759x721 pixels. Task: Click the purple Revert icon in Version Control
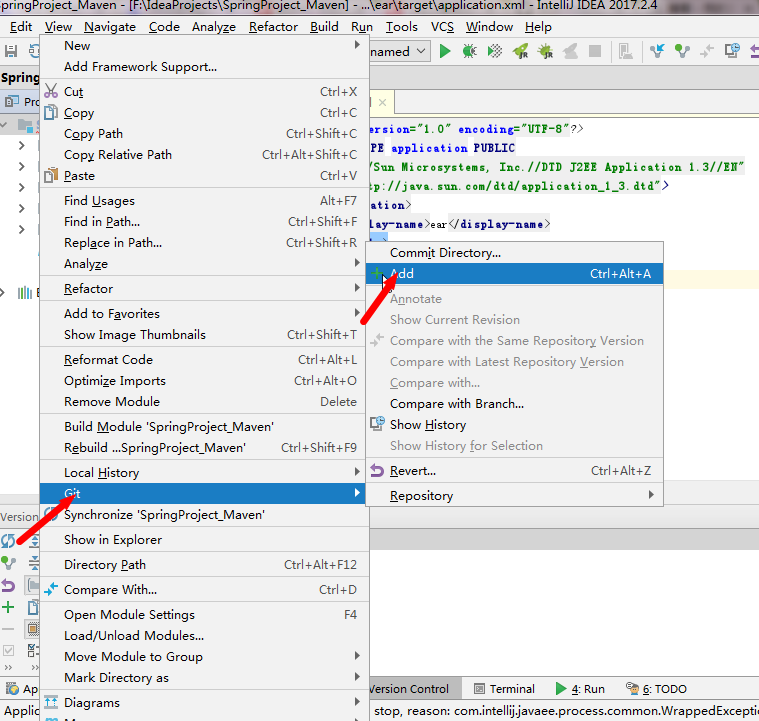coord(8,585)
